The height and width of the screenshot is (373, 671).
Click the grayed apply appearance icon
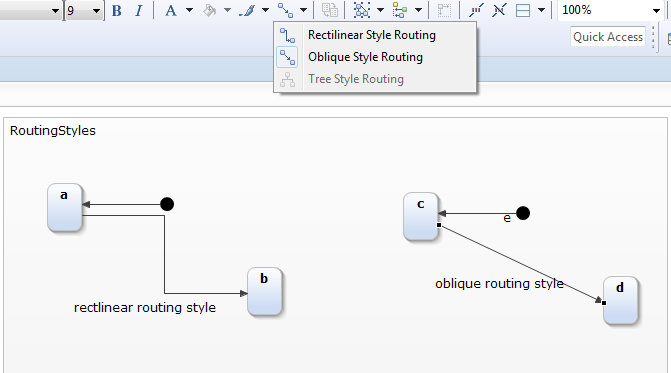[330, 10]
